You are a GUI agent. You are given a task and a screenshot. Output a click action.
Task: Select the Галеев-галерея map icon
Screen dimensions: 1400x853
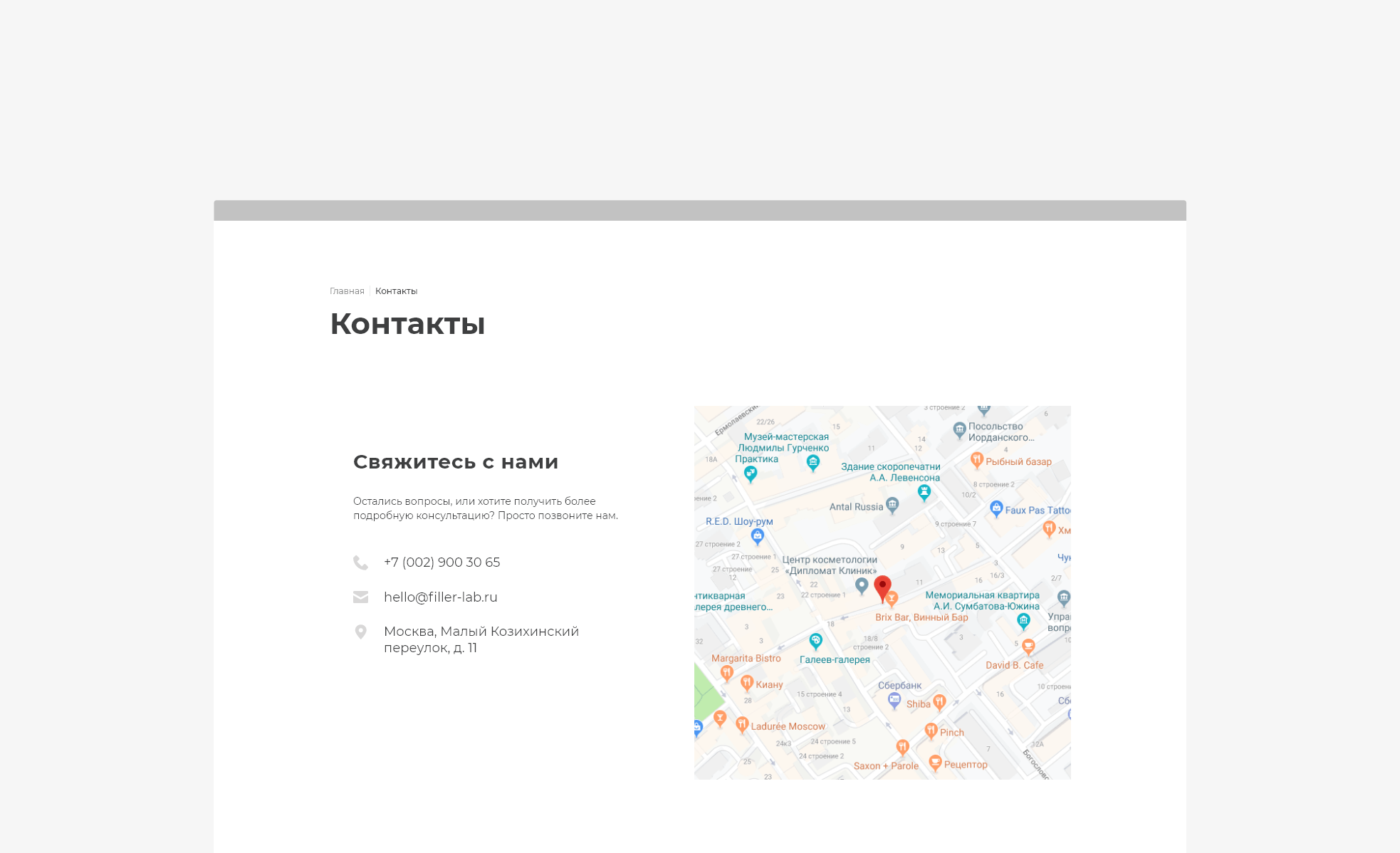pyautogui.click(x=815, y=642)
